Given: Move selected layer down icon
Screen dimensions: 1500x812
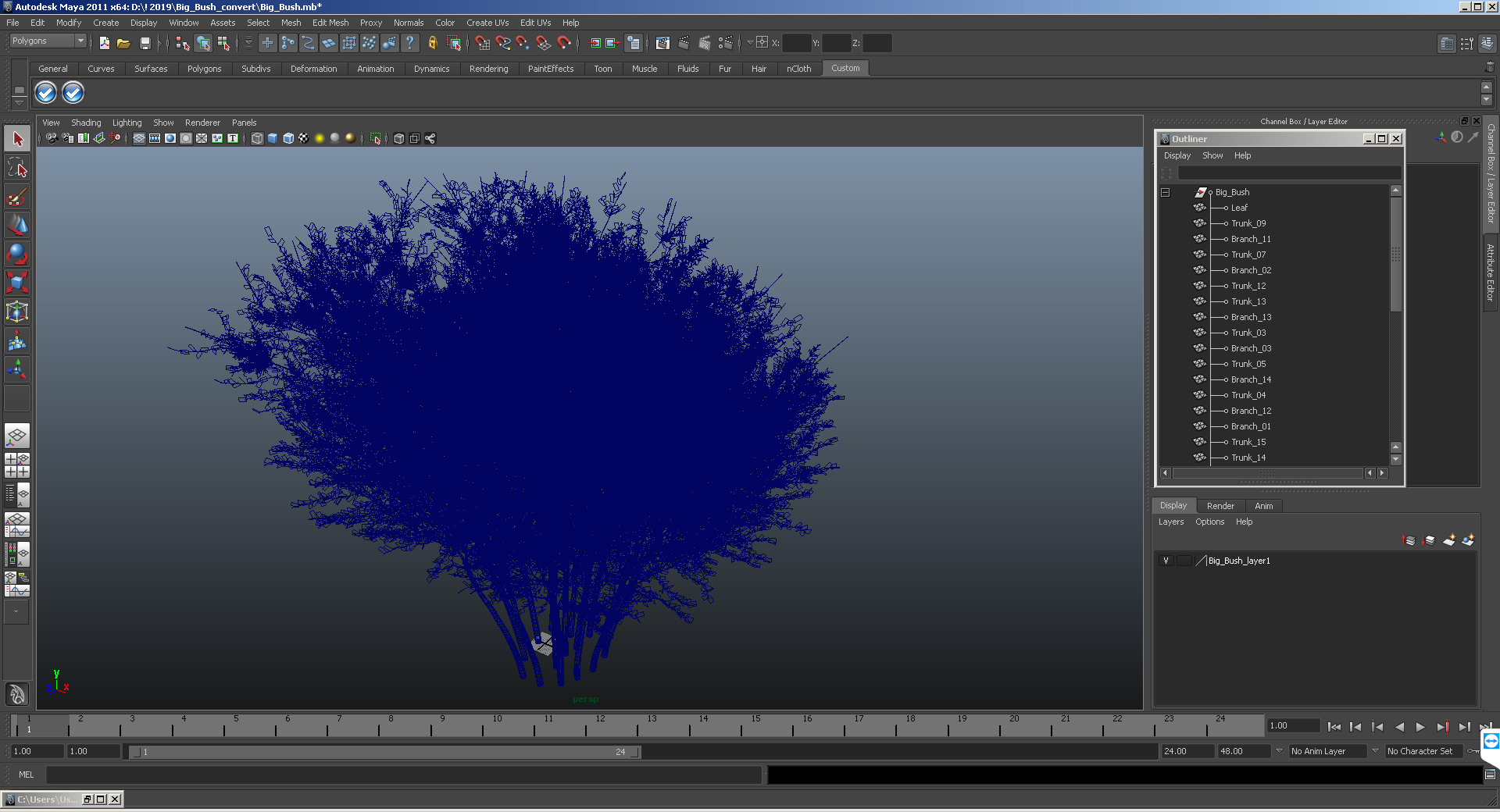Looking at the screenshot, I should pyautogui.click(x=1429, y=540).
